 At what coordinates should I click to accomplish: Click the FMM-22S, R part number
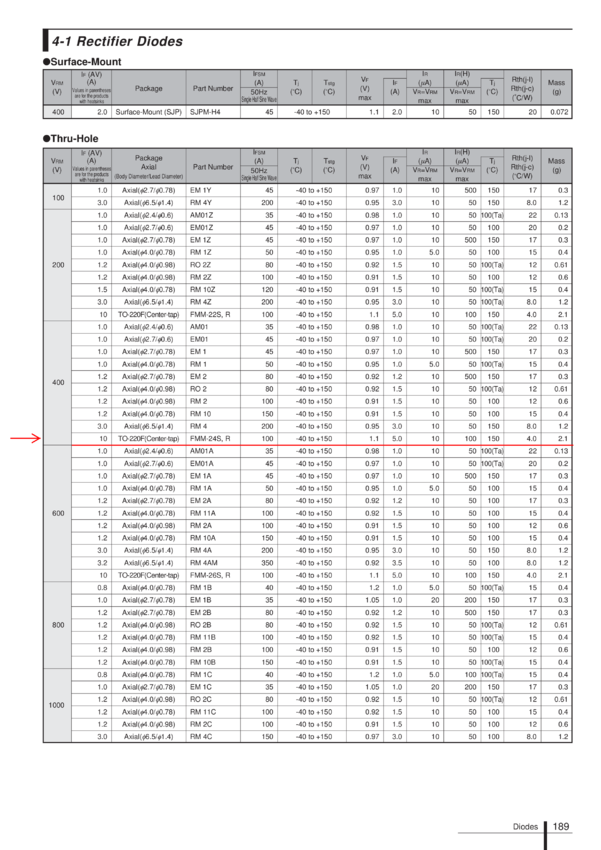(210, 314)
